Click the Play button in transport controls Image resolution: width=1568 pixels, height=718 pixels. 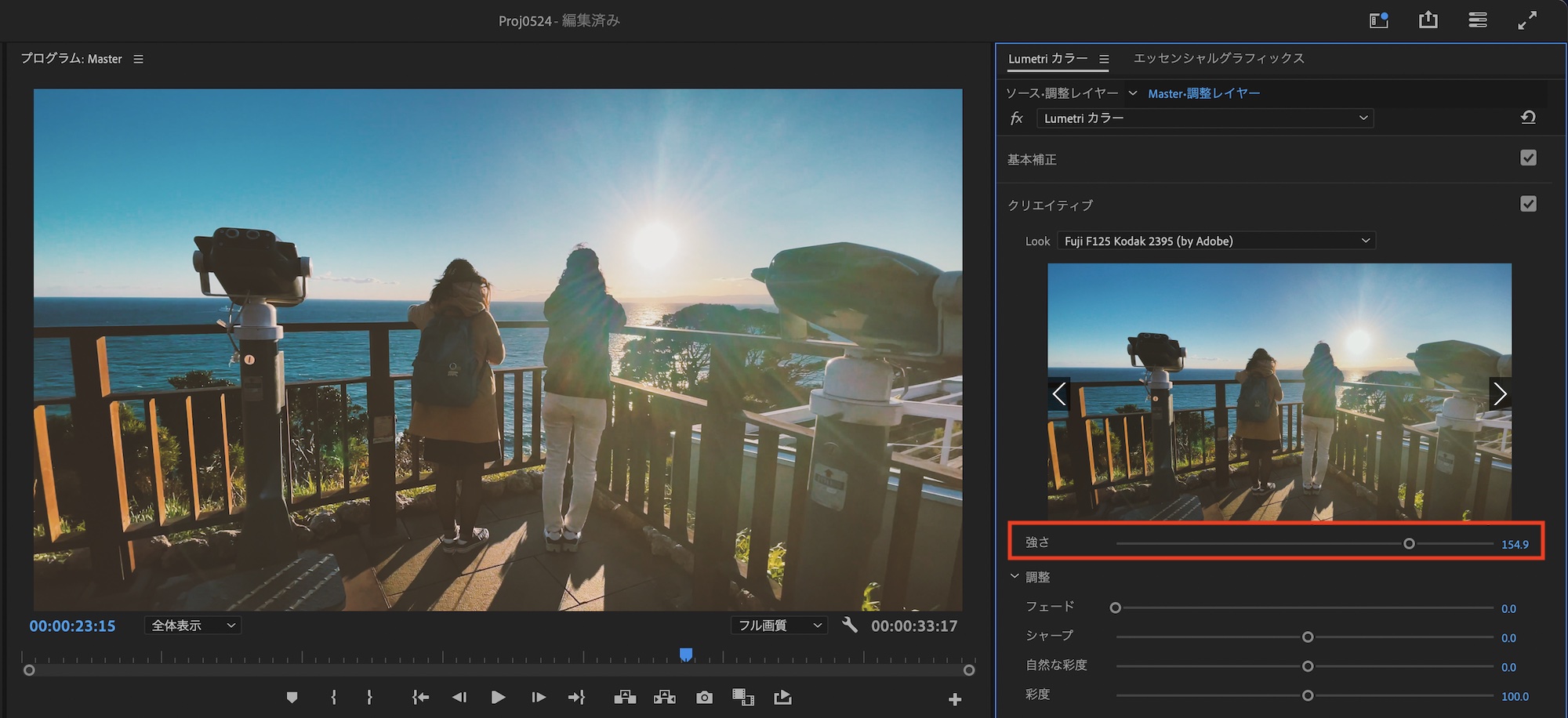498,697
